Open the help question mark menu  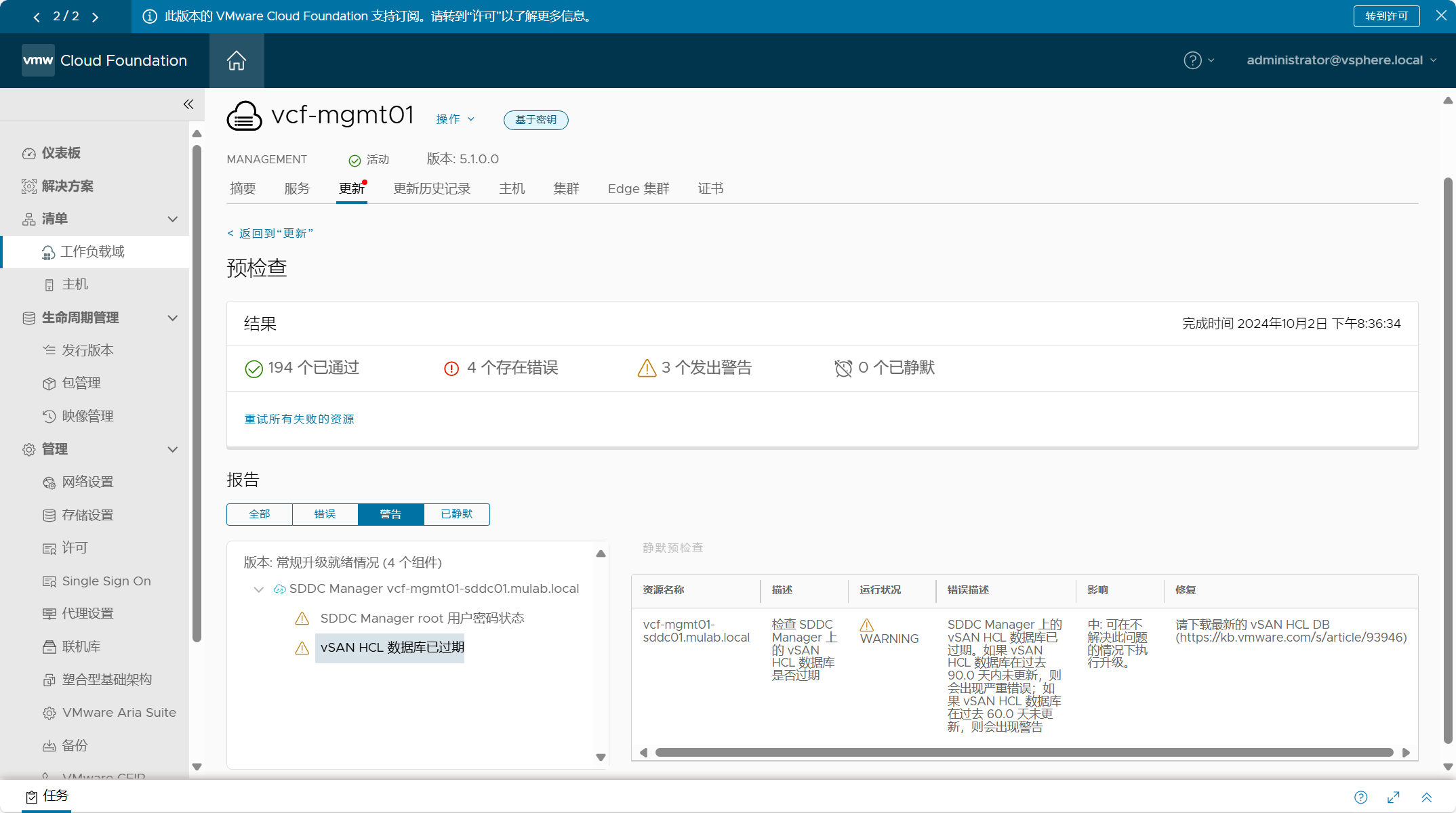click(1198, 60)
